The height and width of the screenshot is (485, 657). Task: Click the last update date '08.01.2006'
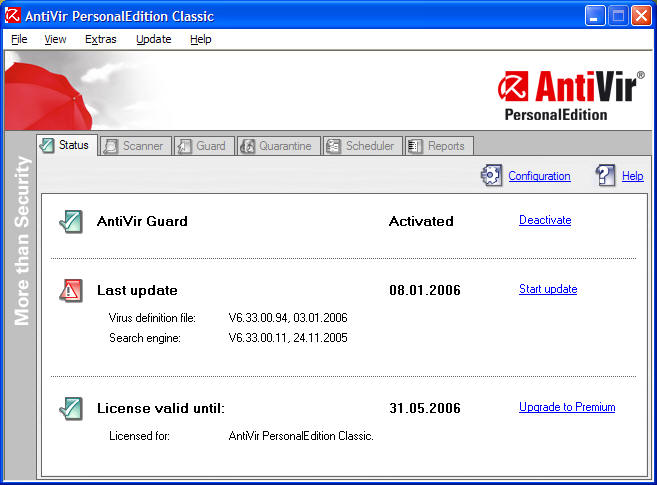click(x=425, y=290)
